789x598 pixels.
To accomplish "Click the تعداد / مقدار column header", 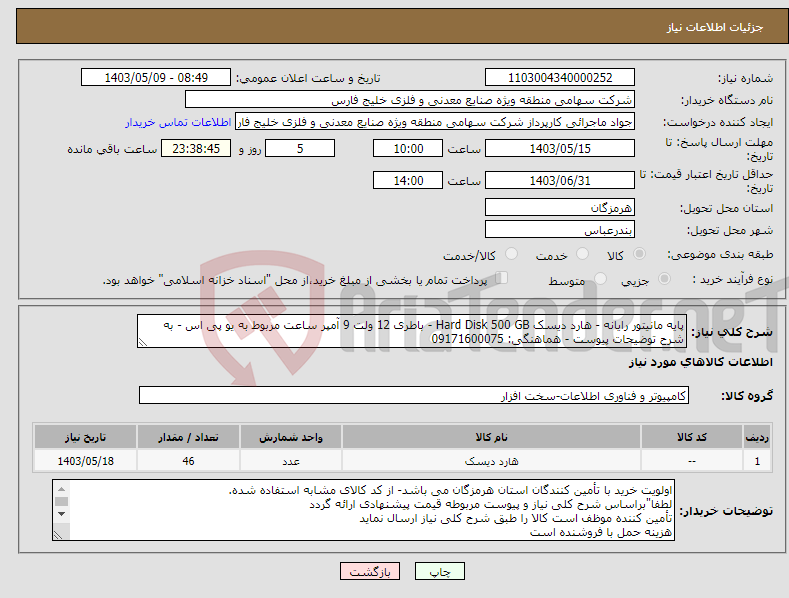I will coord(188,437).
